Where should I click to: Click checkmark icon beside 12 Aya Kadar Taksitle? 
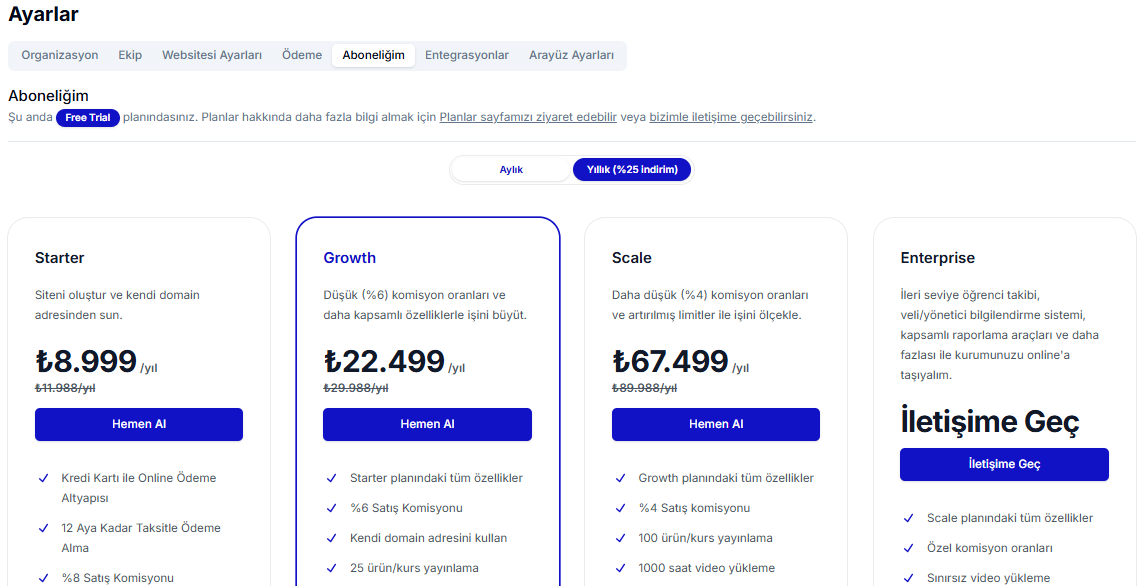point(43,528)
